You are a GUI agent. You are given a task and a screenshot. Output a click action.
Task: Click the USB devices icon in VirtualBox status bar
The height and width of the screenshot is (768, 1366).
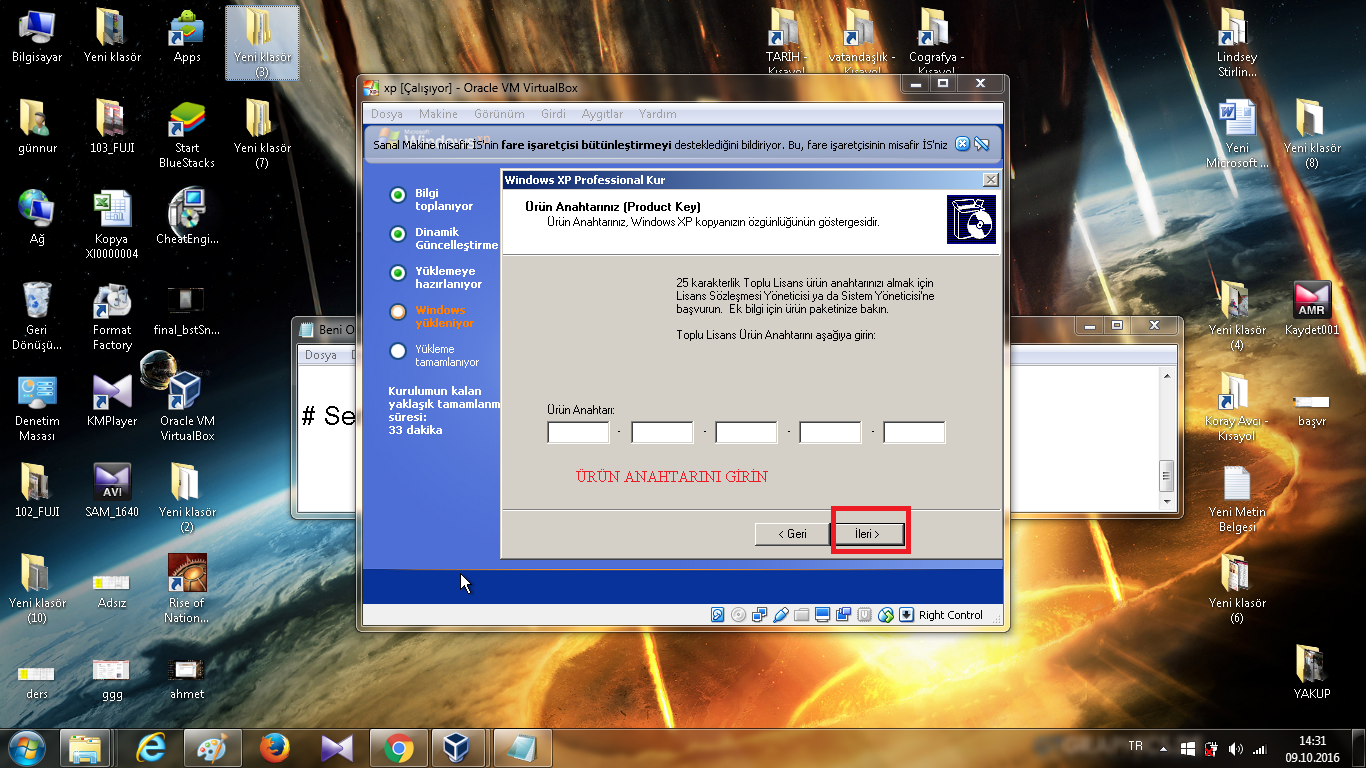tap(781, 615)
